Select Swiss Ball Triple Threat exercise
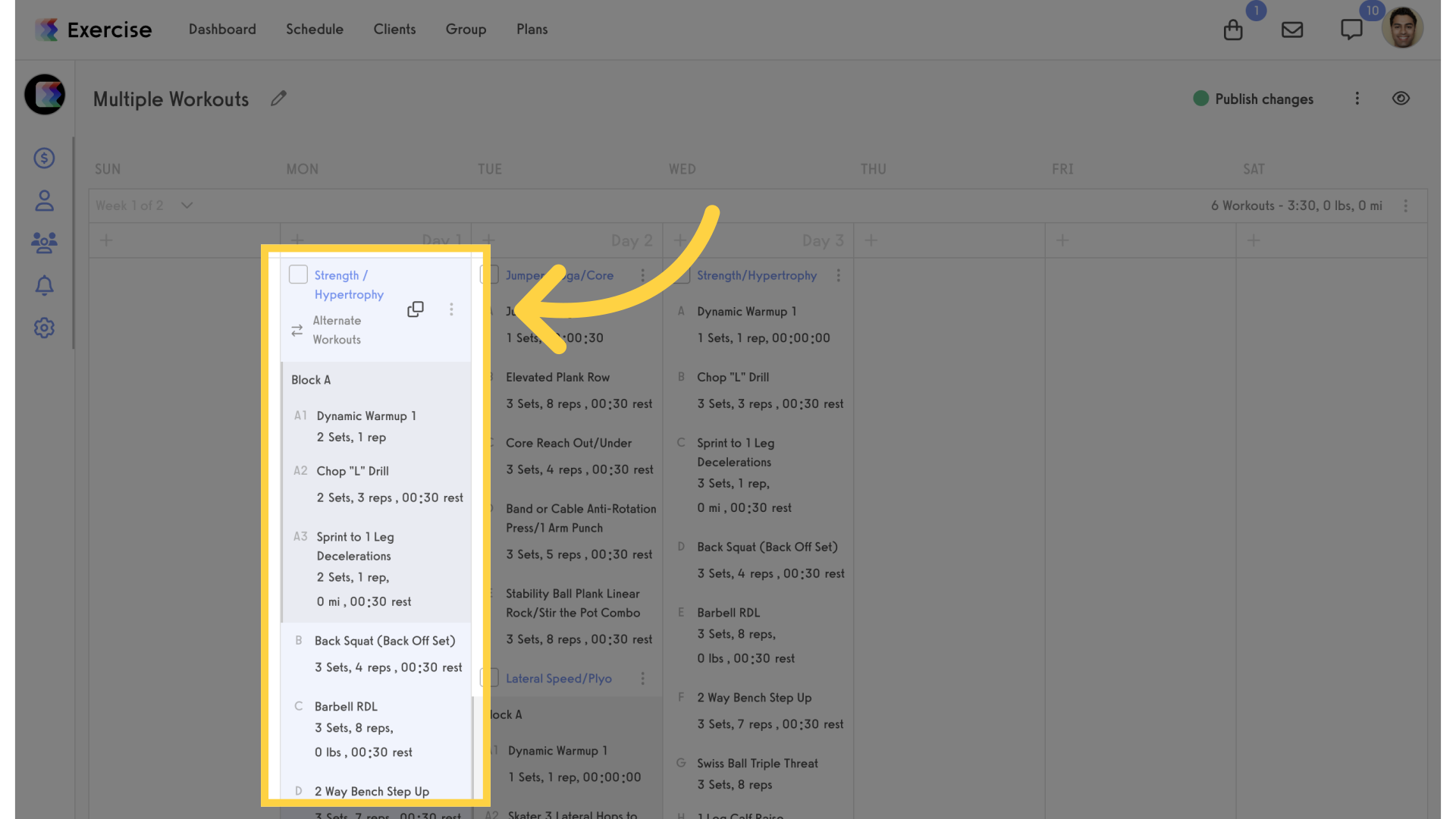 tap(758, 764)
